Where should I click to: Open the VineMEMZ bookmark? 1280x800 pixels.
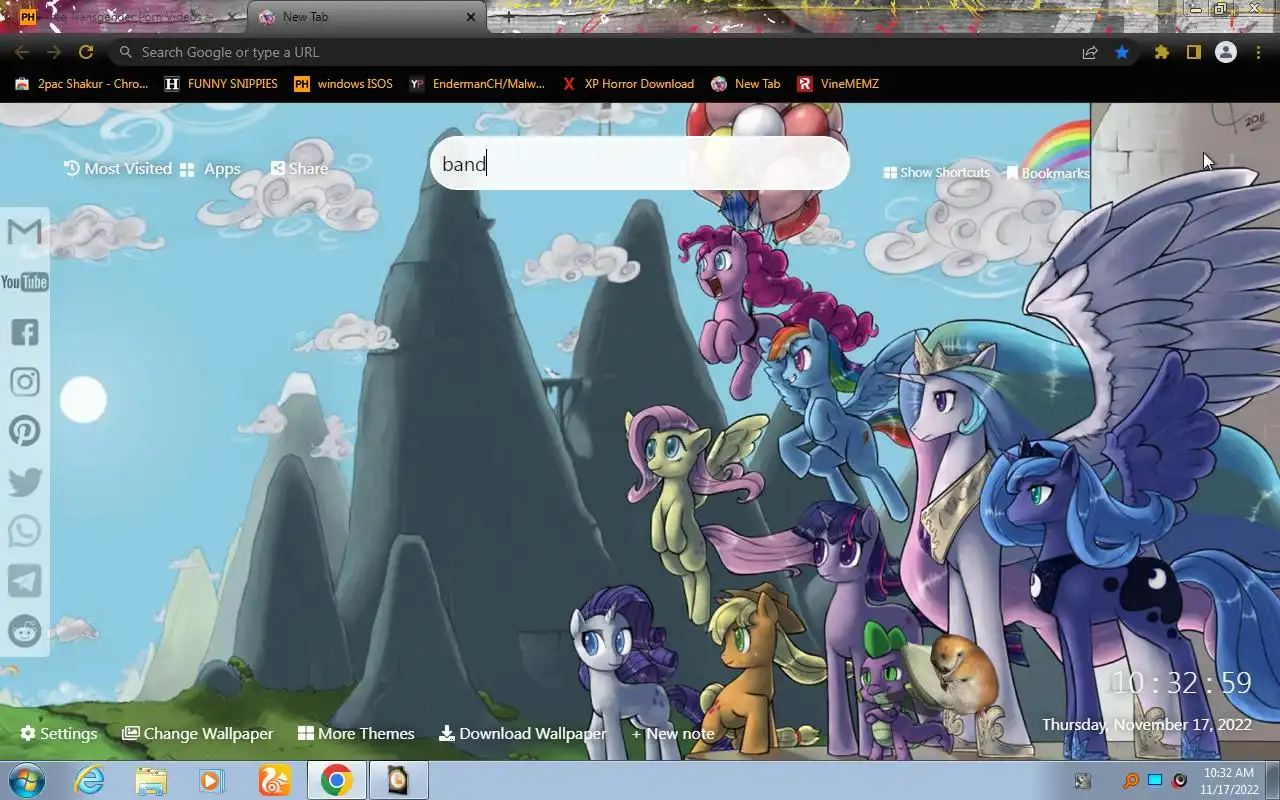point(838,84)
